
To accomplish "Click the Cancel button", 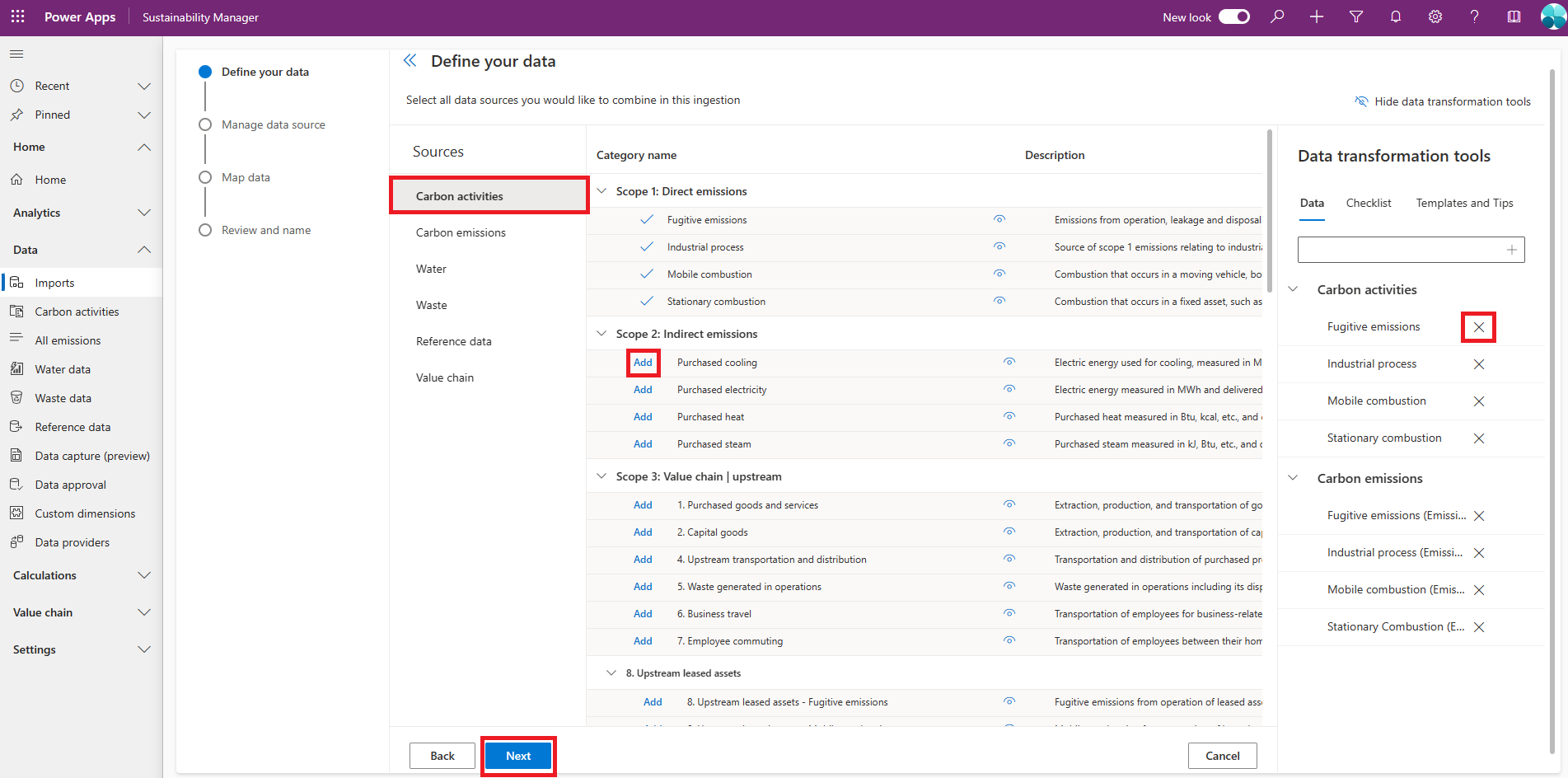I will click(x=1223, y=756).
